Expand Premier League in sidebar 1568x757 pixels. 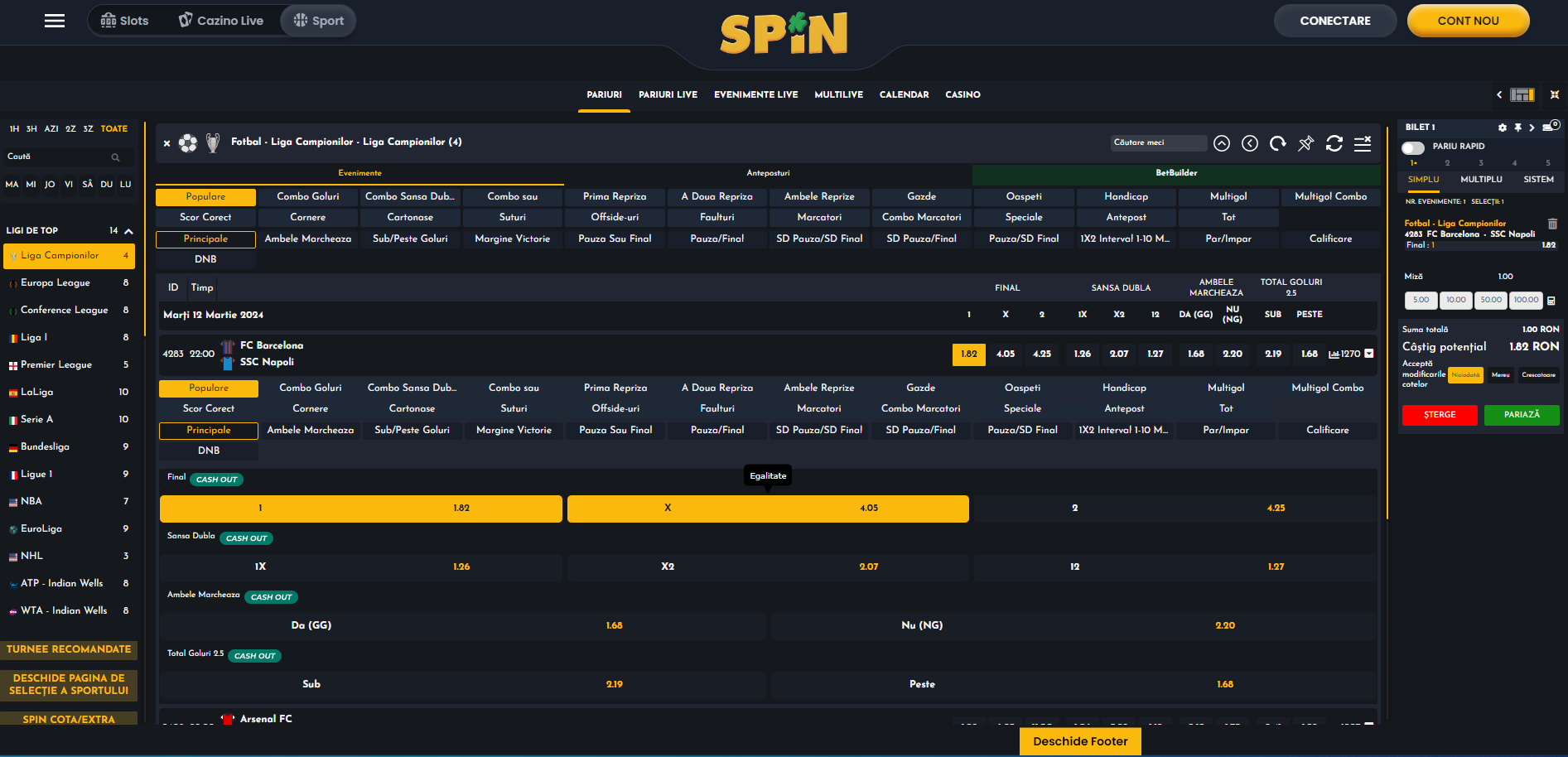tap(69, 365)
